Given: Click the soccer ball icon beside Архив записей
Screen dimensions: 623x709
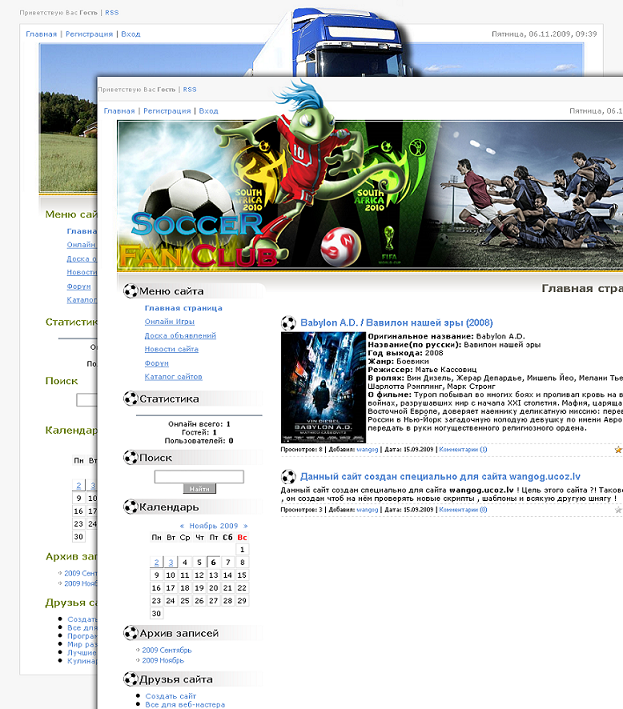Looking at the screenshot, I should pyautogui.click(x=131, y=633).
